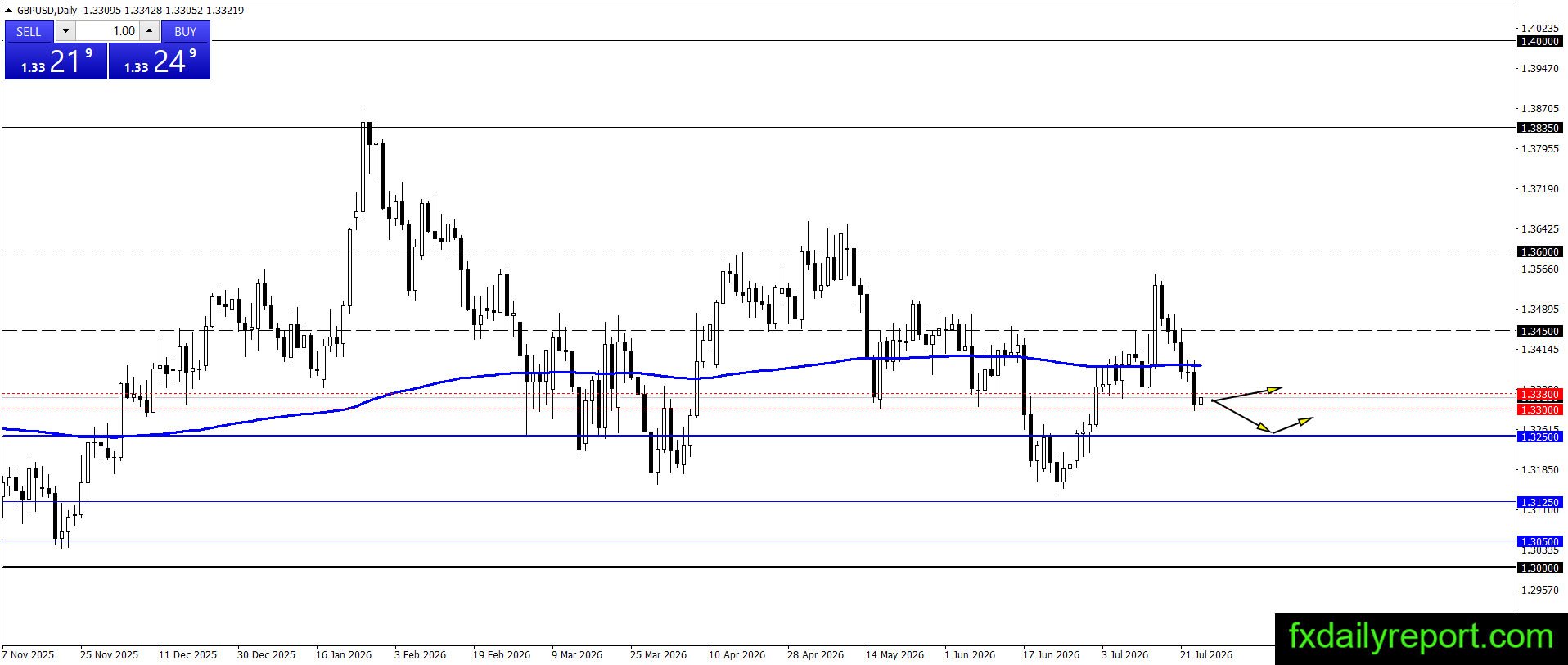Click the 1.30000 bottom level label
The height and width of the screenshot is (665, 1568).
(x=1539, y=568)
